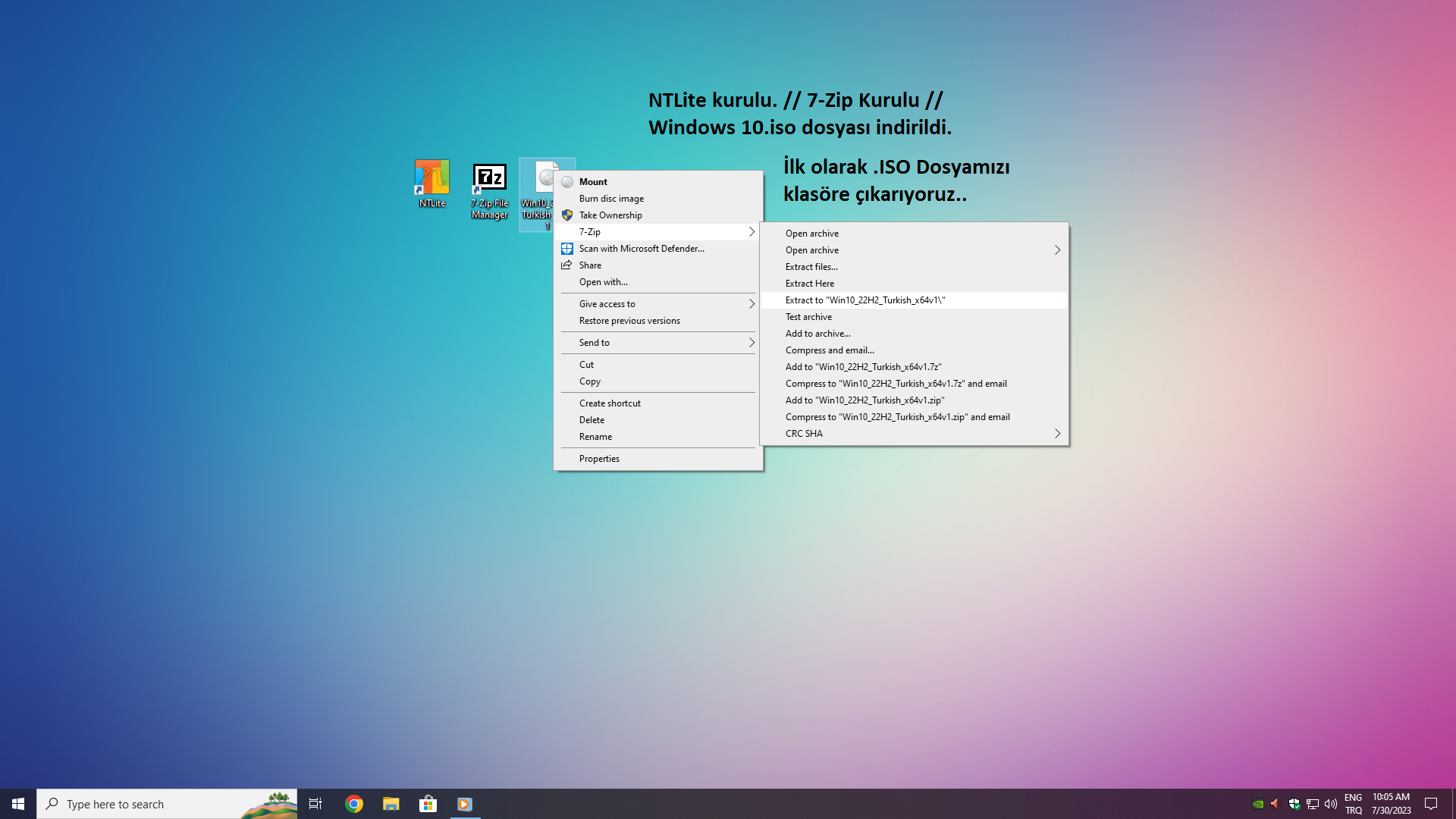
Task: Click the Type here to search box
Action: coord(152,804)
